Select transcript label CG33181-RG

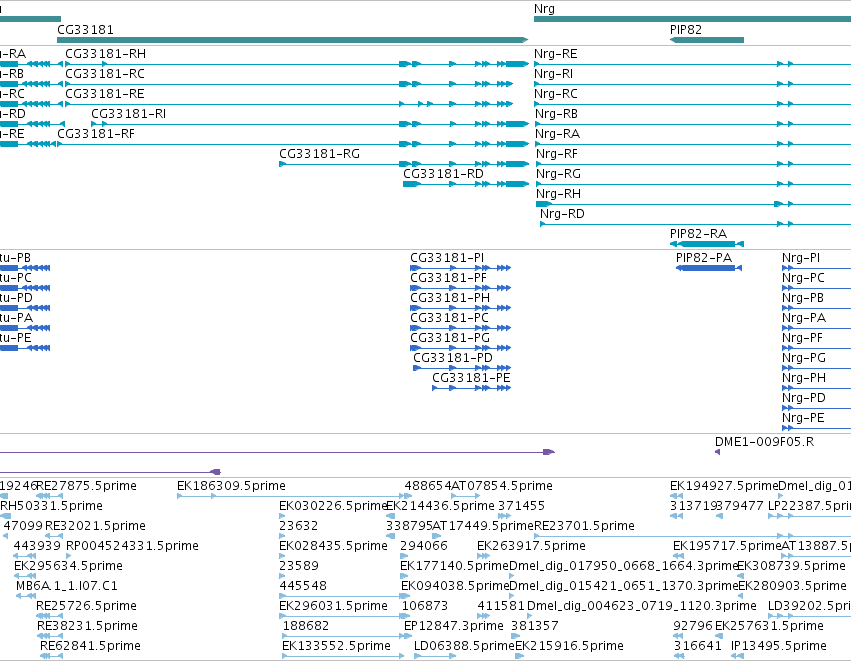pyautogui.click(x=319, y=154)
